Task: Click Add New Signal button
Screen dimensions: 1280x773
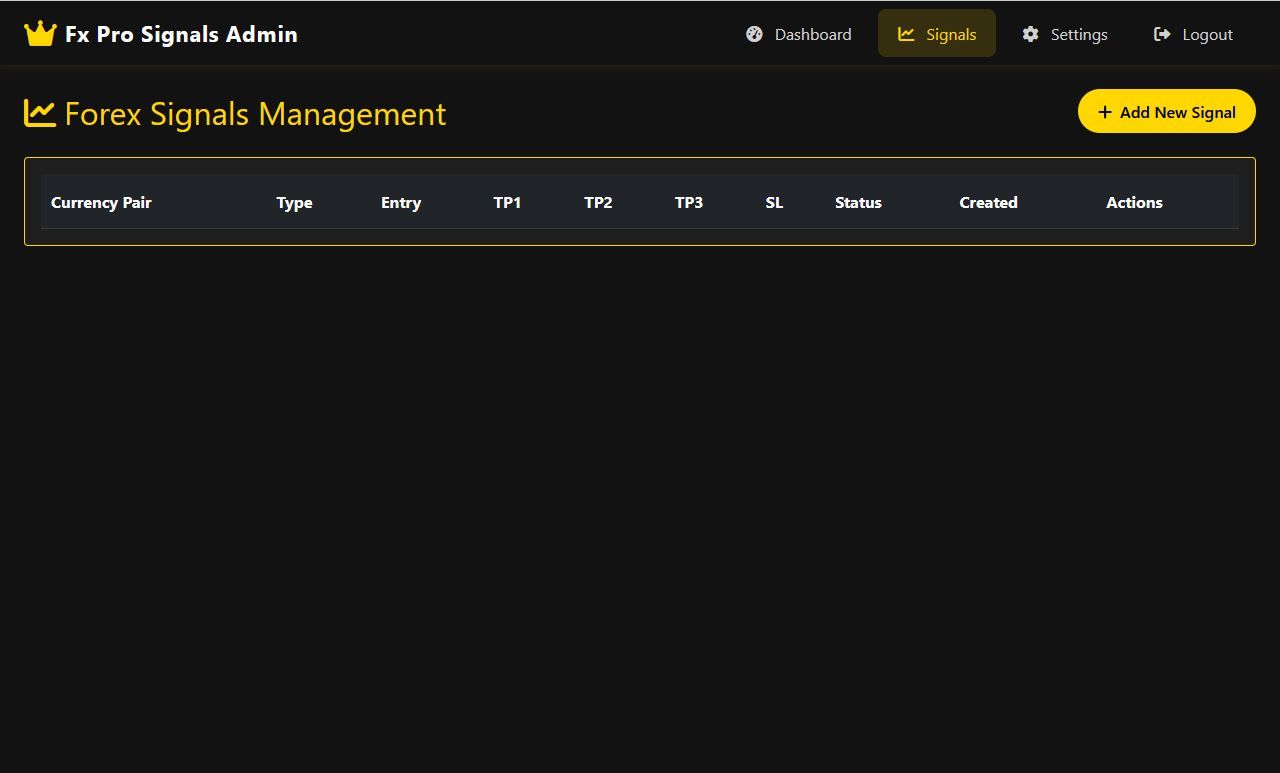Action: point(1166,111)
